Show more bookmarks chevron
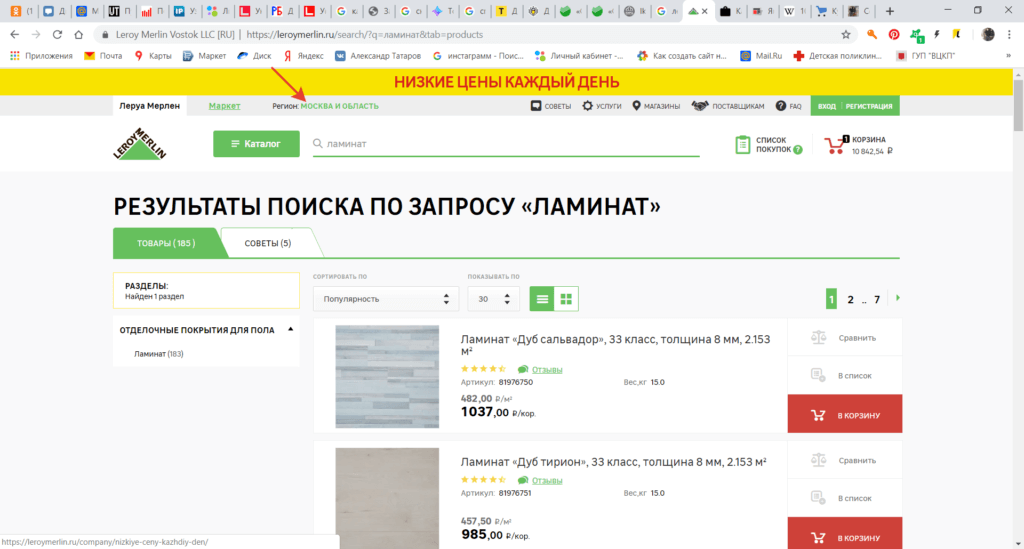1024x549 pixels. [x=1009, y=56]
